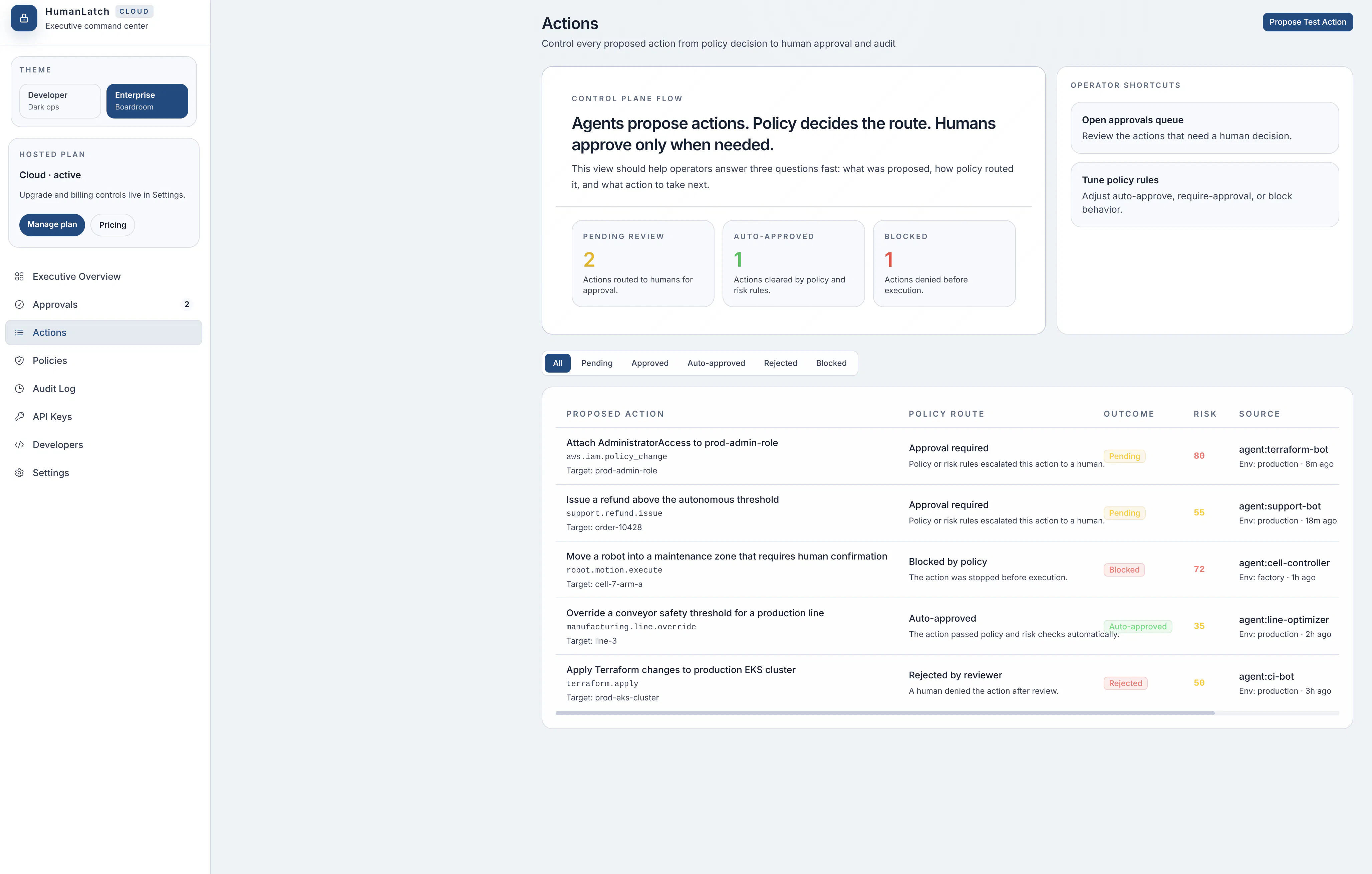Click risk score 72

(1199, 570)
